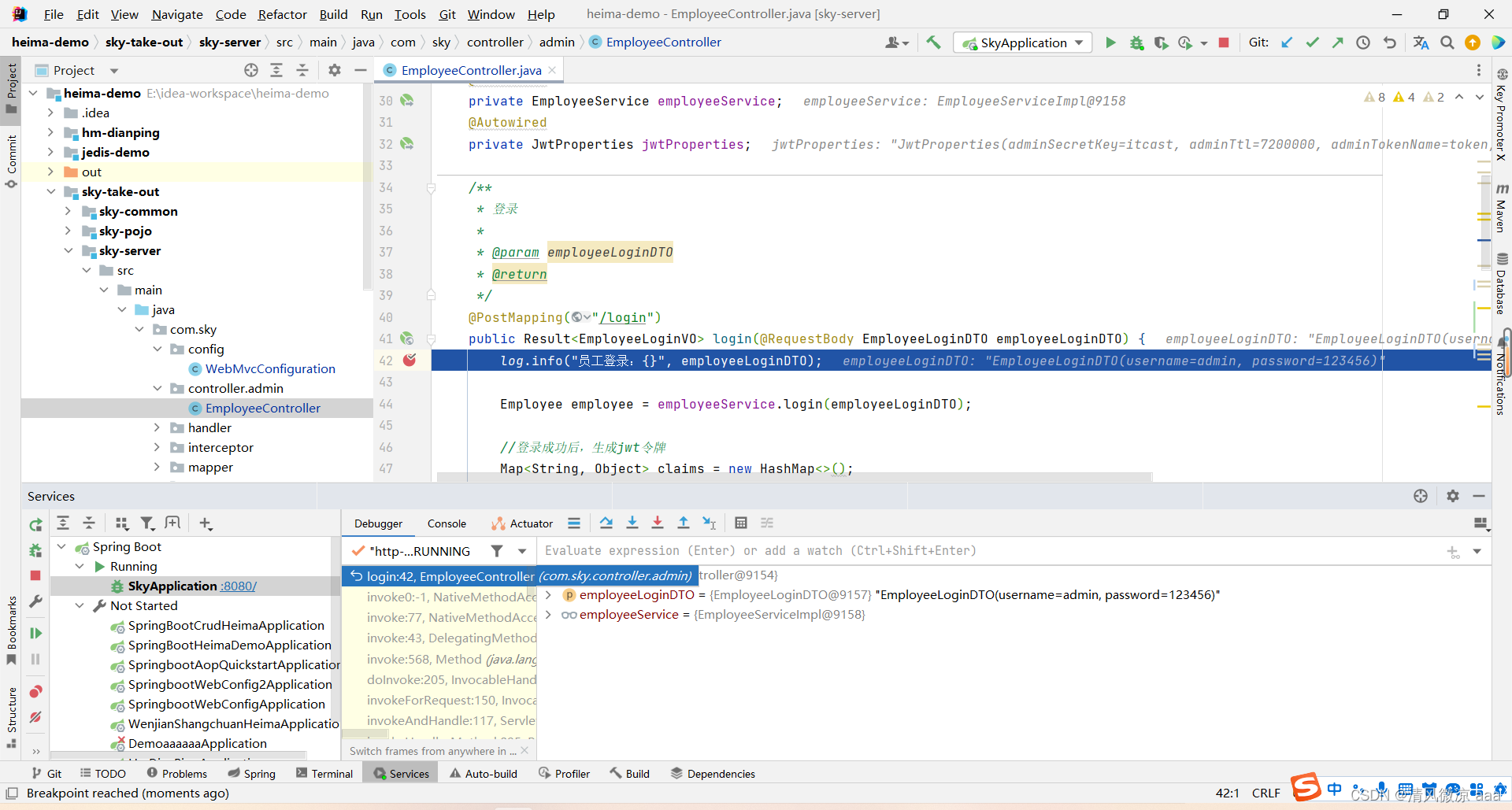
Task: Open the Terminal tool window tab
Action: point(324,774)
